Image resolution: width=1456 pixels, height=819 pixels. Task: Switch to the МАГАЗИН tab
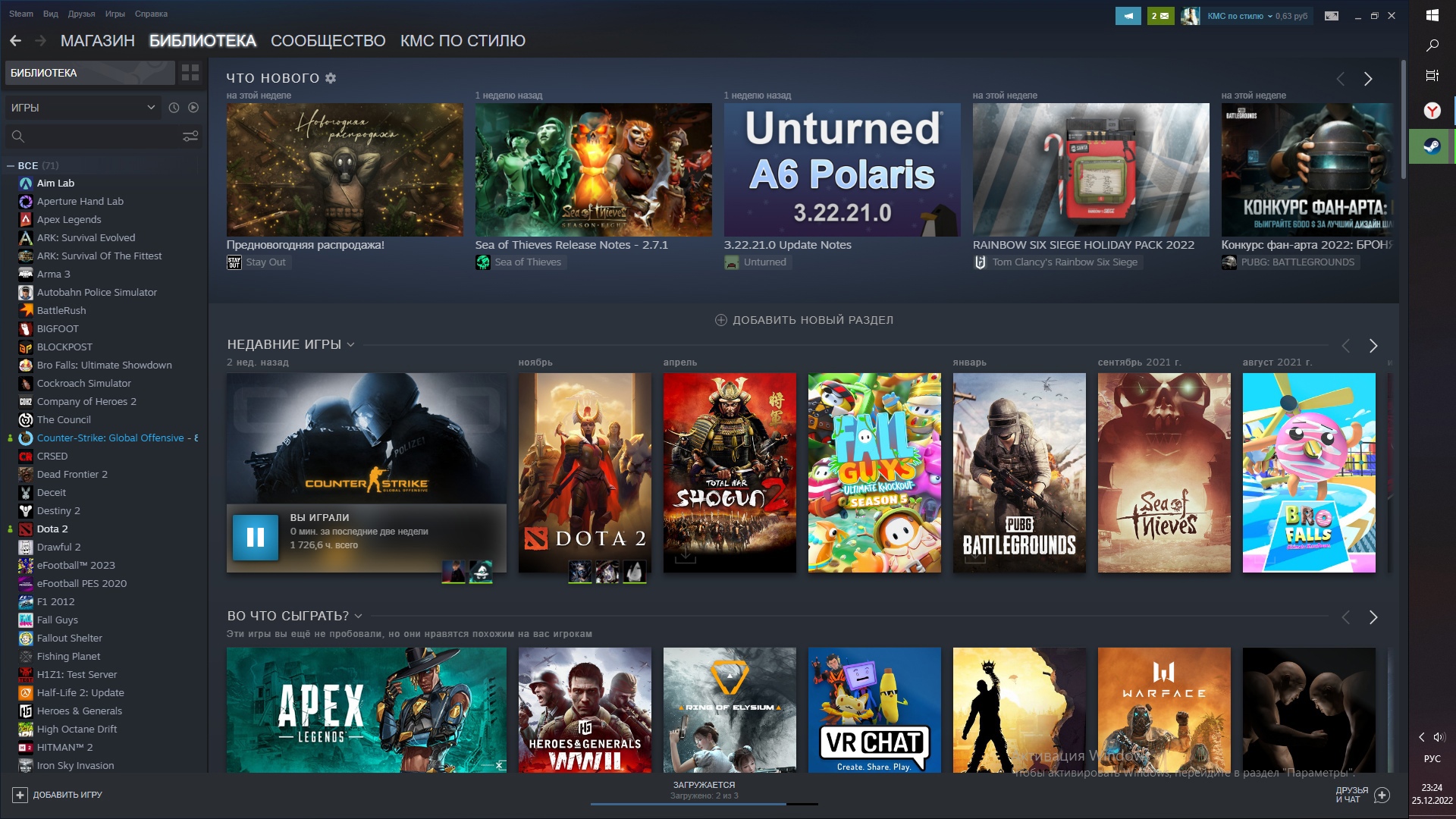click(x=98, y=41)
